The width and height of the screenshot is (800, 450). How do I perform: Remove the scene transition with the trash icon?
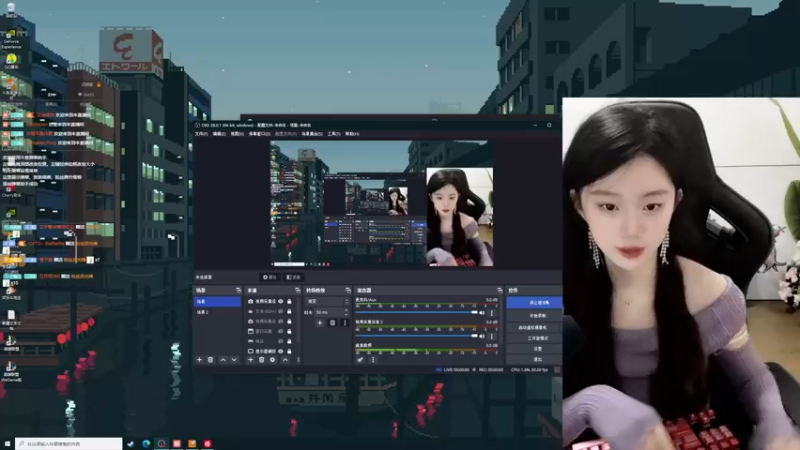click(332, 322)
